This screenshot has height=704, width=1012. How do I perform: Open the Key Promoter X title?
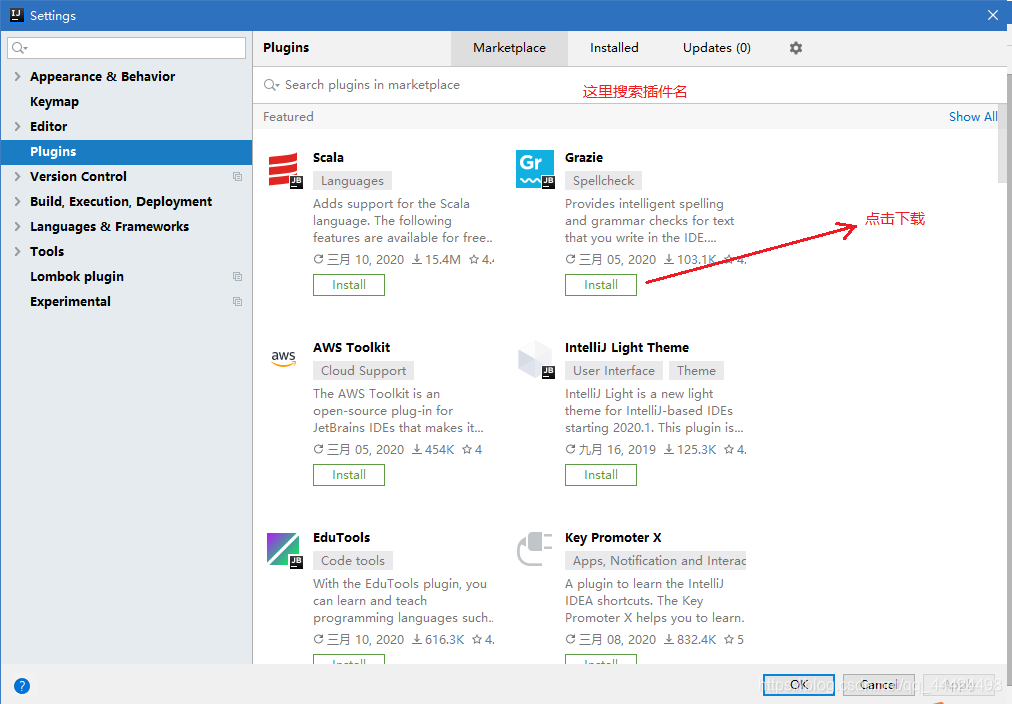tap(612, 538)
